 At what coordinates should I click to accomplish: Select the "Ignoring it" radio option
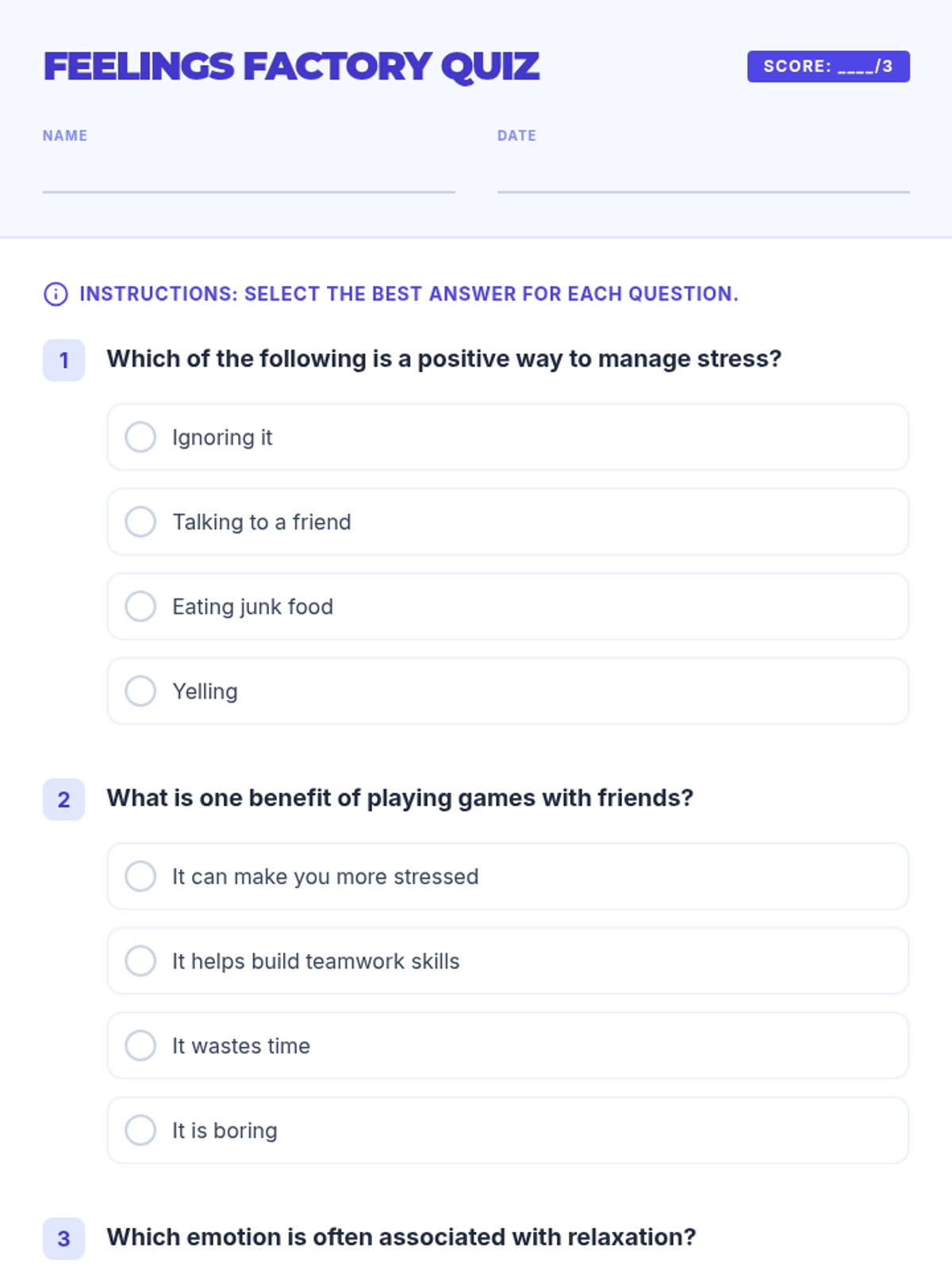(140, 437)
